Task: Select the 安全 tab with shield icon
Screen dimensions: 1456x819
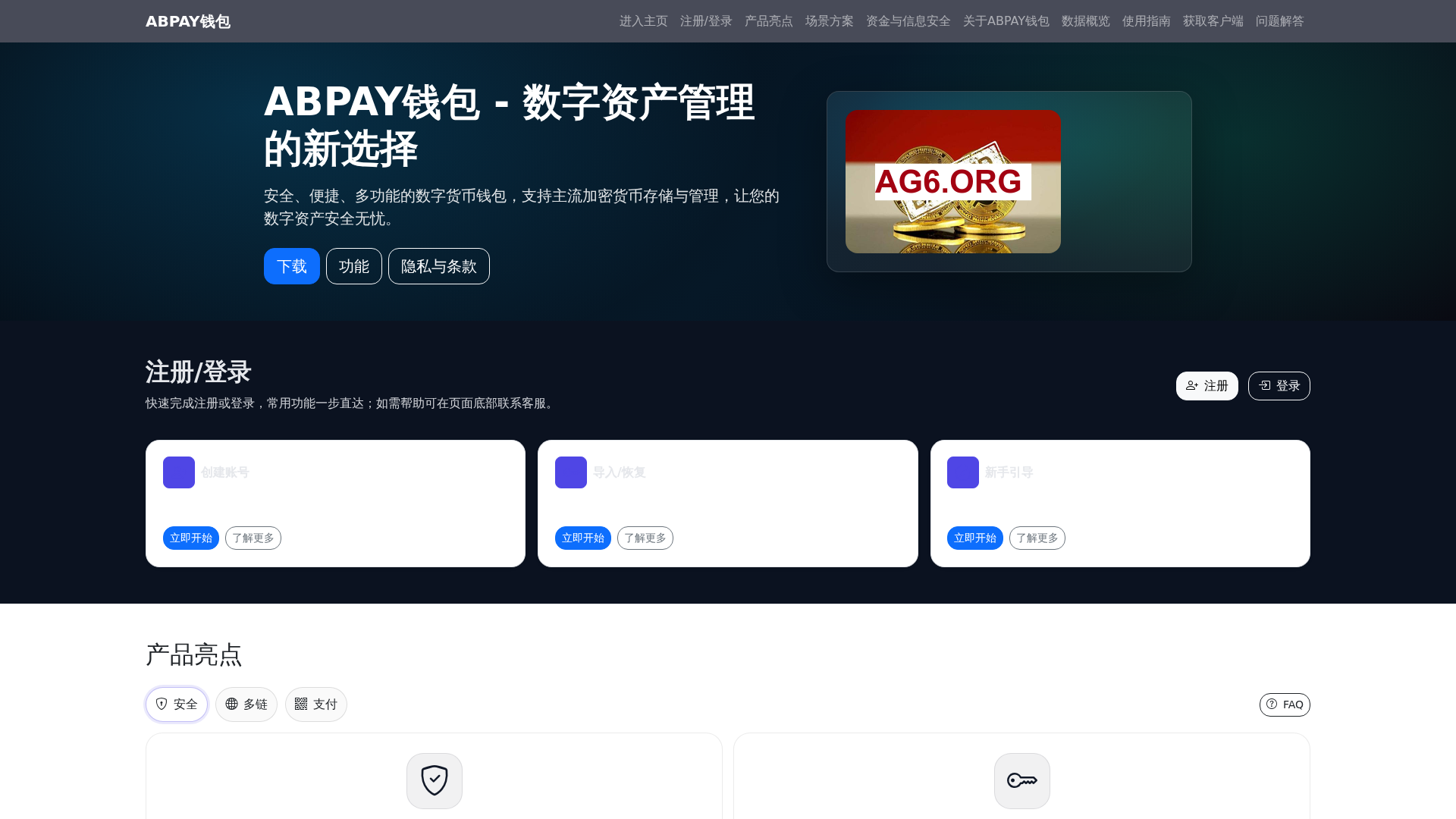Action: point(177,704)
